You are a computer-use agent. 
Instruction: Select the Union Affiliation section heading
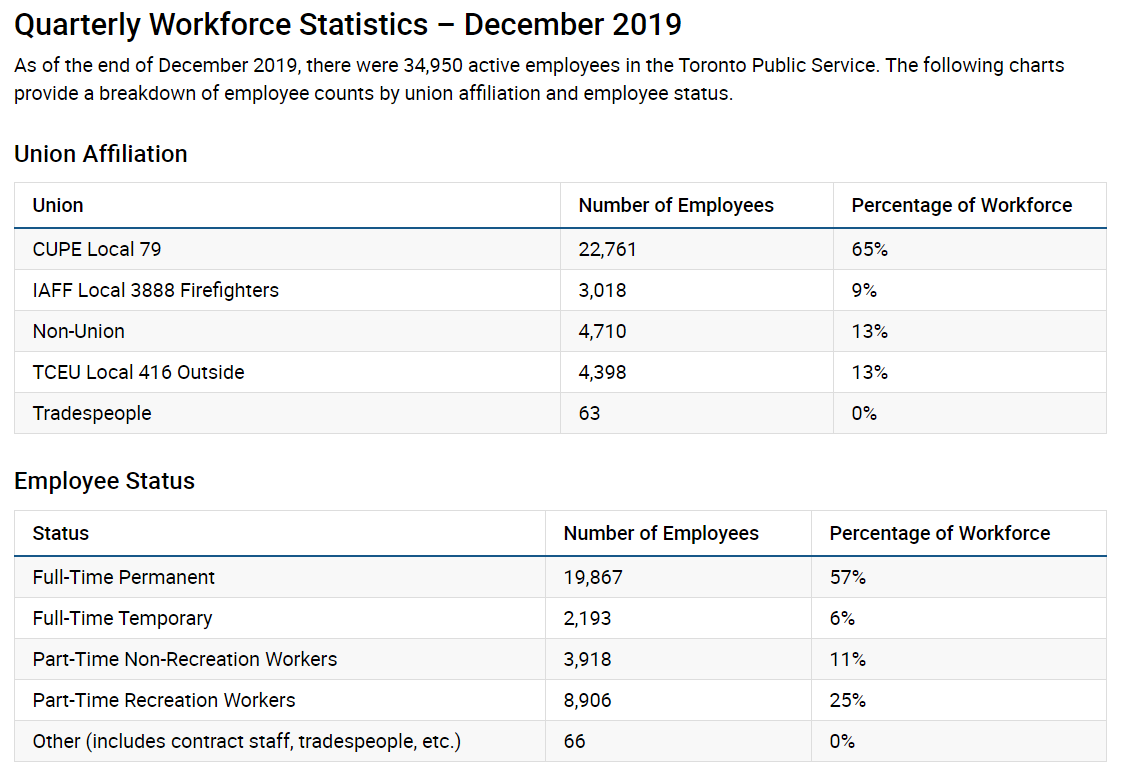pos(100,154)
